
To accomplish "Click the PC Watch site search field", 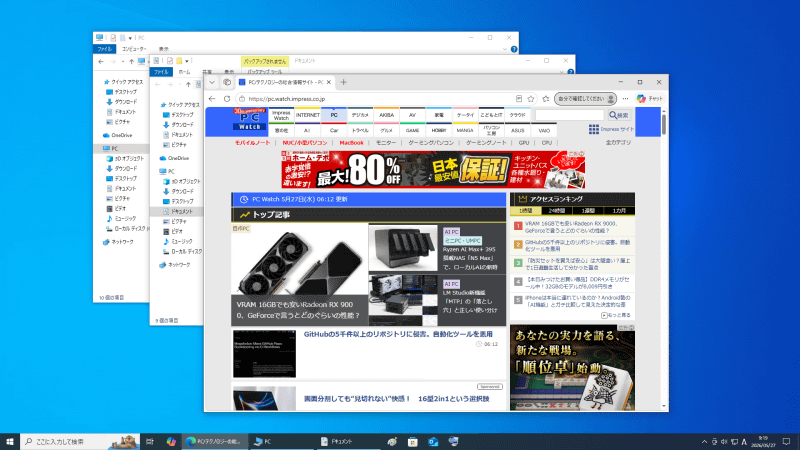I will [569, 115].
